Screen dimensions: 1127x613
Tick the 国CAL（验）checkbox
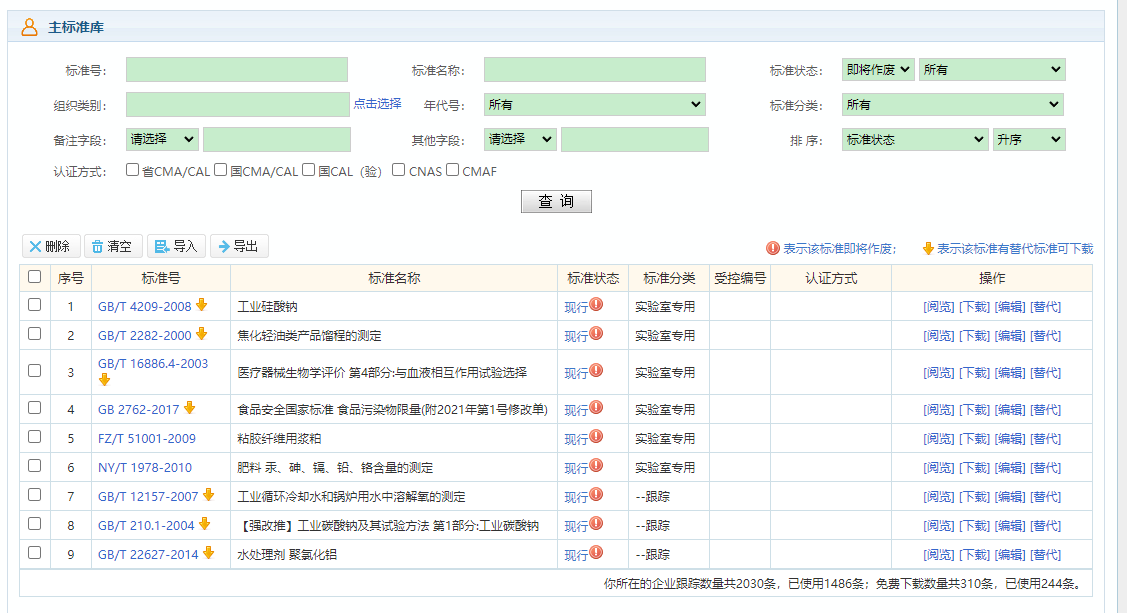tap(308, 170)
